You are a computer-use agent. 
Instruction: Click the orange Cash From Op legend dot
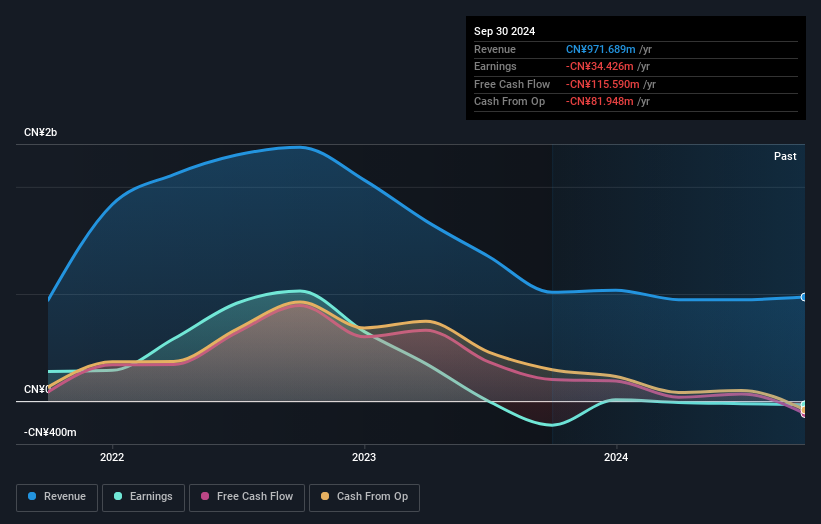coord(325,496)
